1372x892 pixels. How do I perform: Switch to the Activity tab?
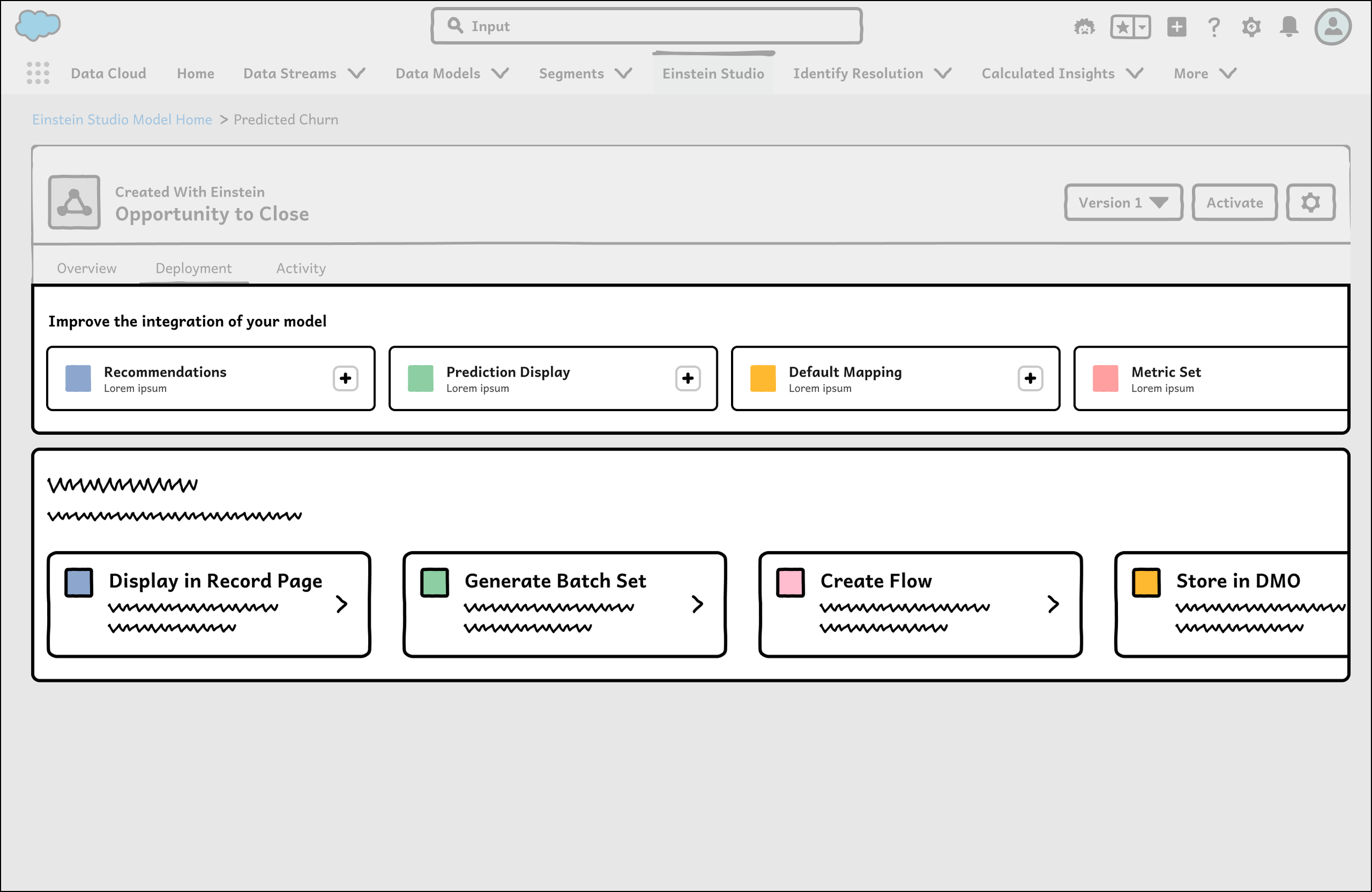301,268
